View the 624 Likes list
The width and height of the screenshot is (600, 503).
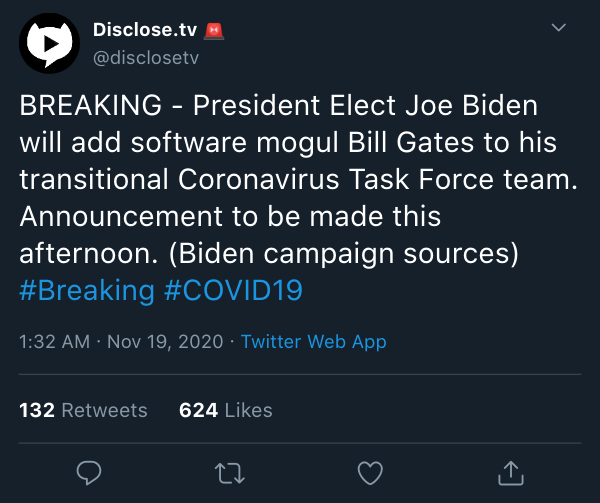pos(226,410)
